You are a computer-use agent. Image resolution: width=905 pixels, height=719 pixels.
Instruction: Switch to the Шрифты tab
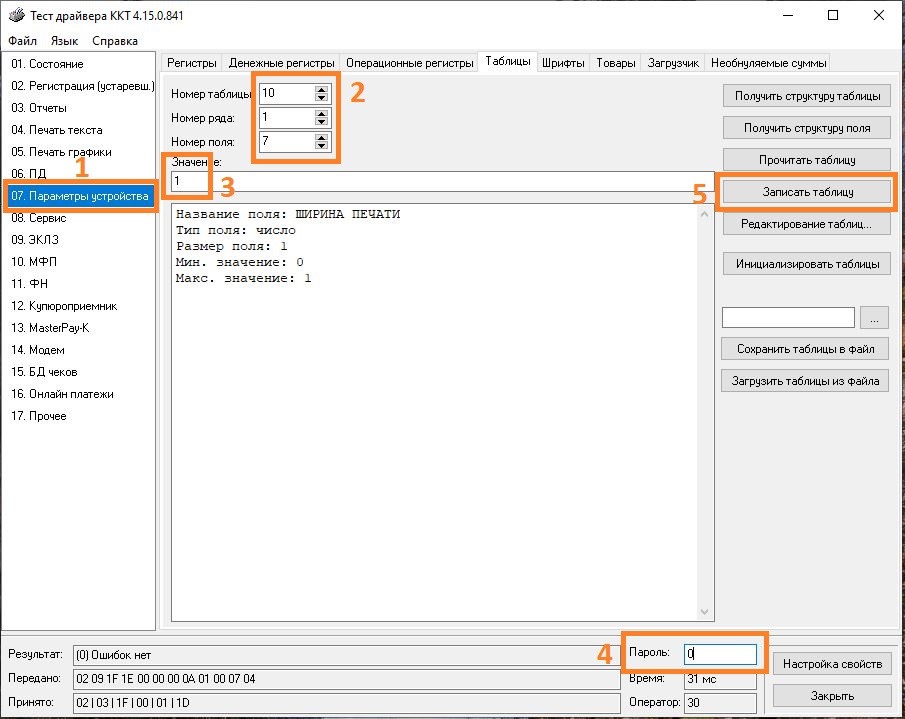coord(563,63)
